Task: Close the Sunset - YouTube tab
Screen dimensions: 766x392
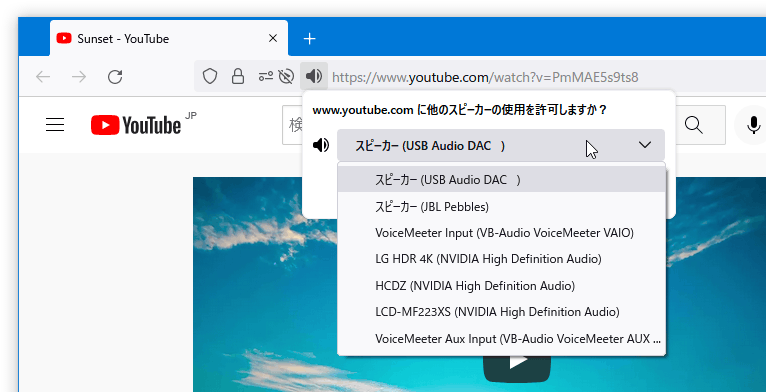Action: click(273, 39)
